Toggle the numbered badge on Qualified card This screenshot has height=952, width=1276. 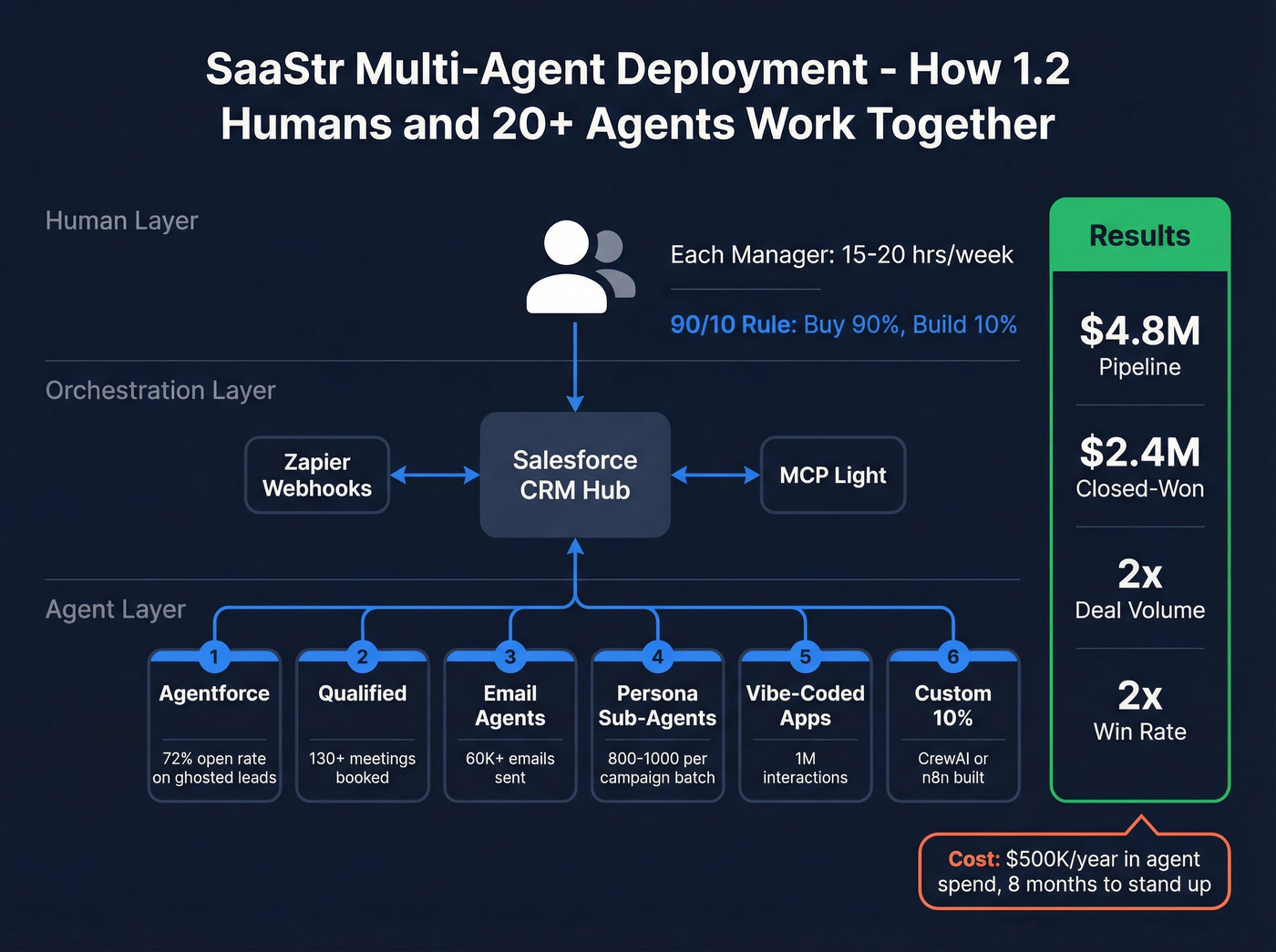pyautogui.click(x=362, y=658)
